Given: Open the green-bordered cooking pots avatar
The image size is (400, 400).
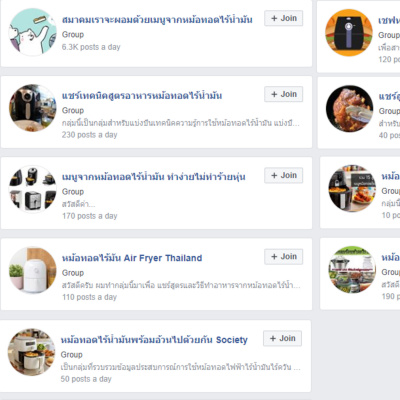Looking at the screenshot, I should tap(352, 270).
